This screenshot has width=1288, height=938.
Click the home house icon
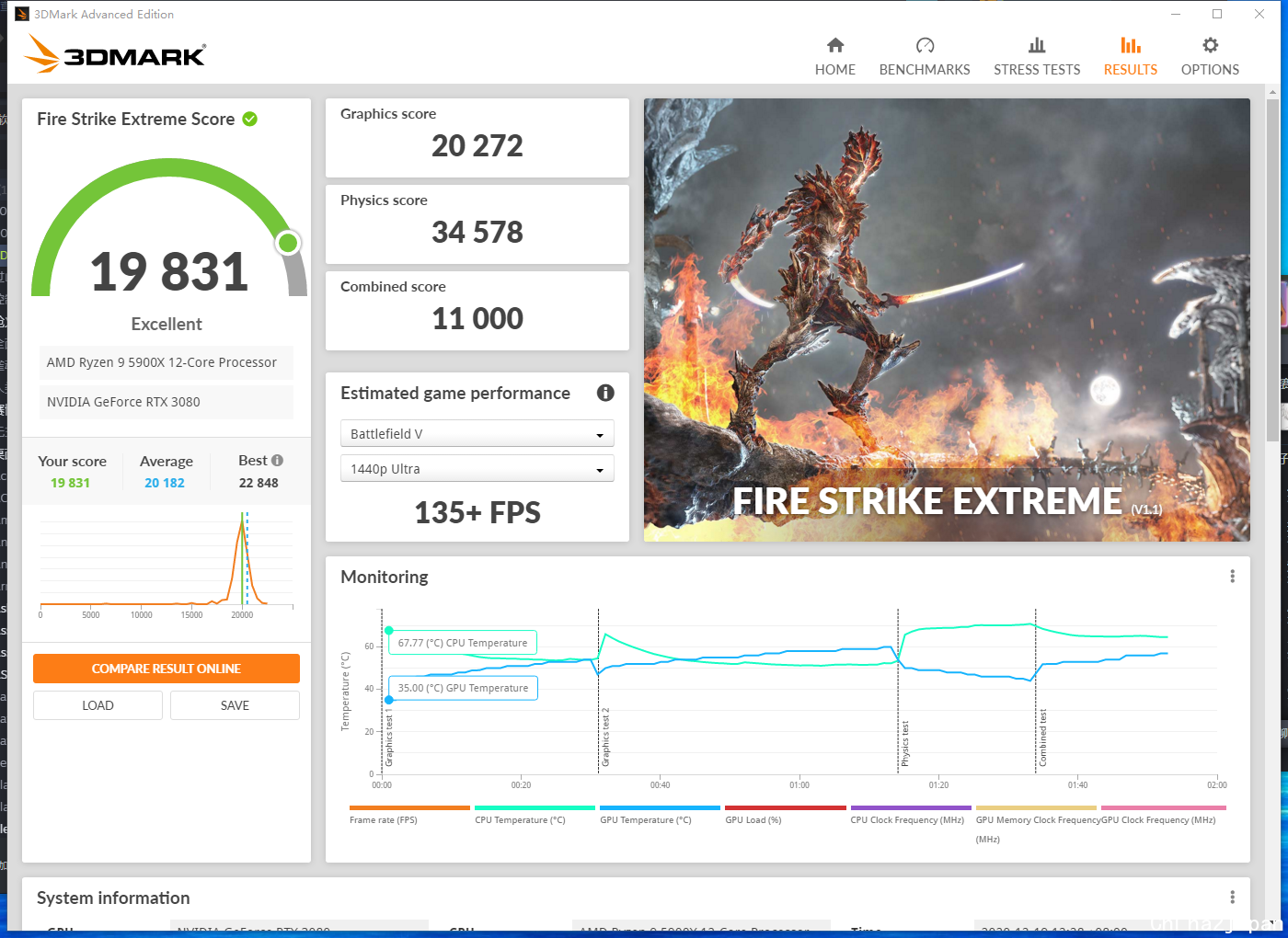pyautogui.click(x=835, y=45)
